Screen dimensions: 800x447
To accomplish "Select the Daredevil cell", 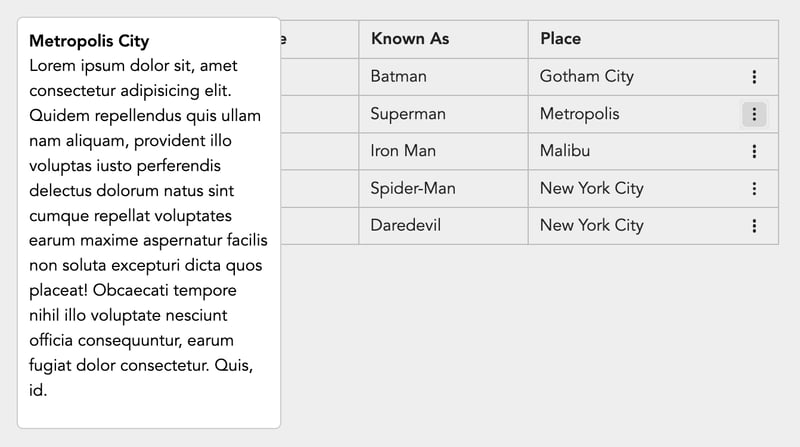I will click(x=443, y=226).
